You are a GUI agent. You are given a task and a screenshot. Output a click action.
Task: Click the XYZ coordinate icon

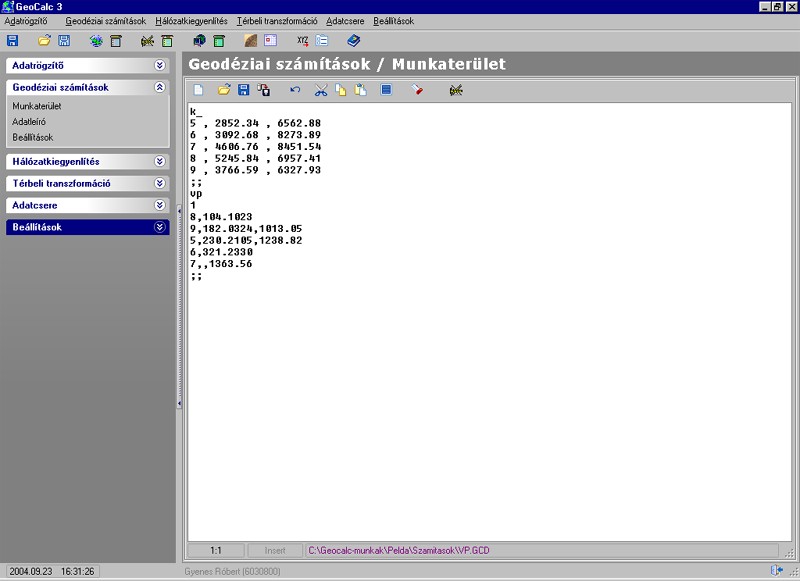click(303, 41)
